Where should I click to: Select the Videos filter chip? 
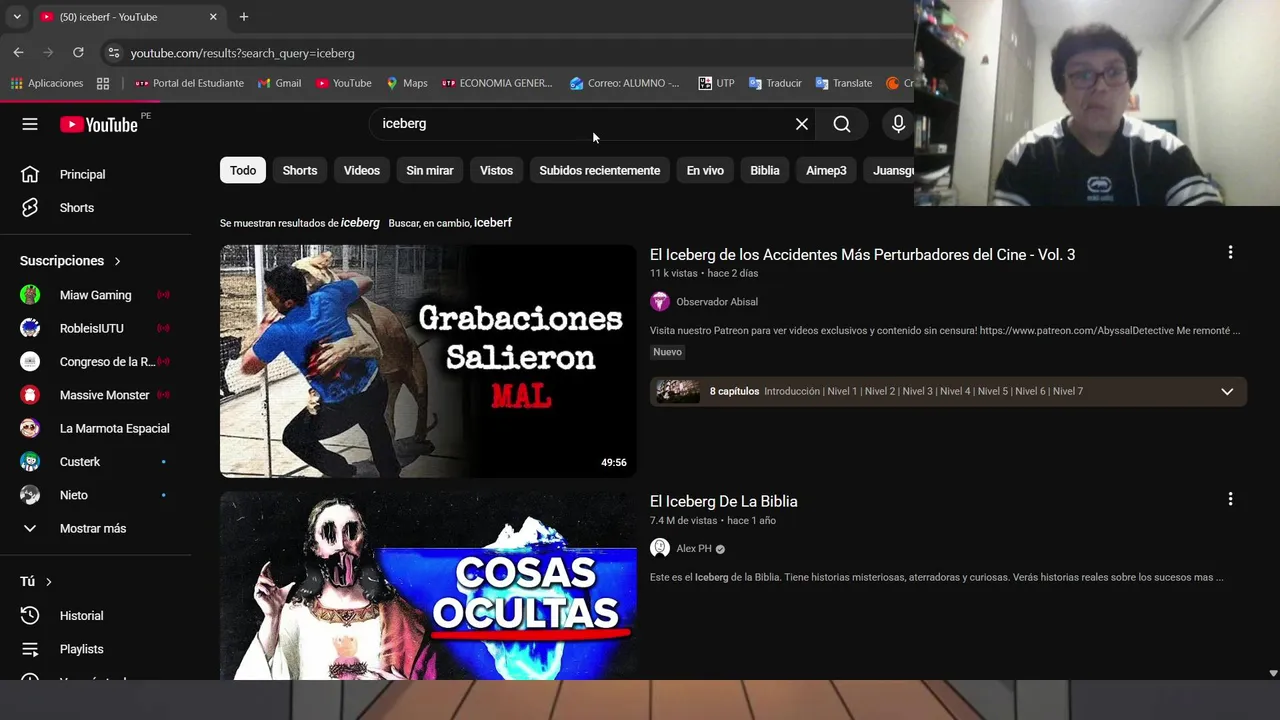(x=362, y=170)
